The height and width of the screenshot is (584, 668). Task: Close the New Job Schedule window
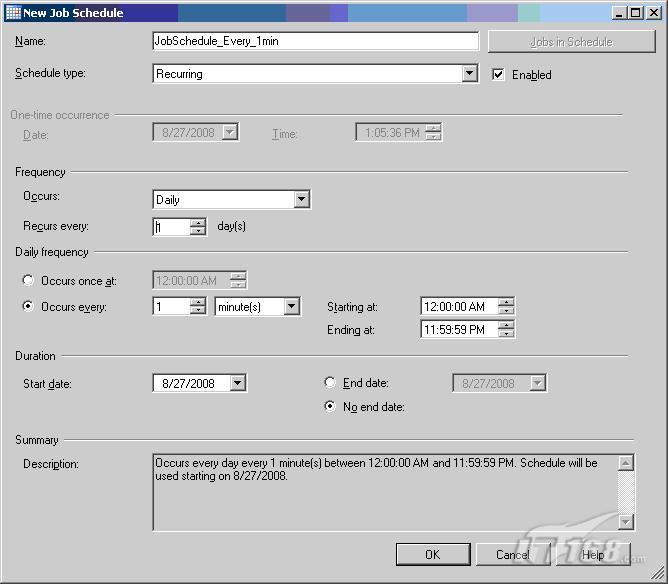653,13
